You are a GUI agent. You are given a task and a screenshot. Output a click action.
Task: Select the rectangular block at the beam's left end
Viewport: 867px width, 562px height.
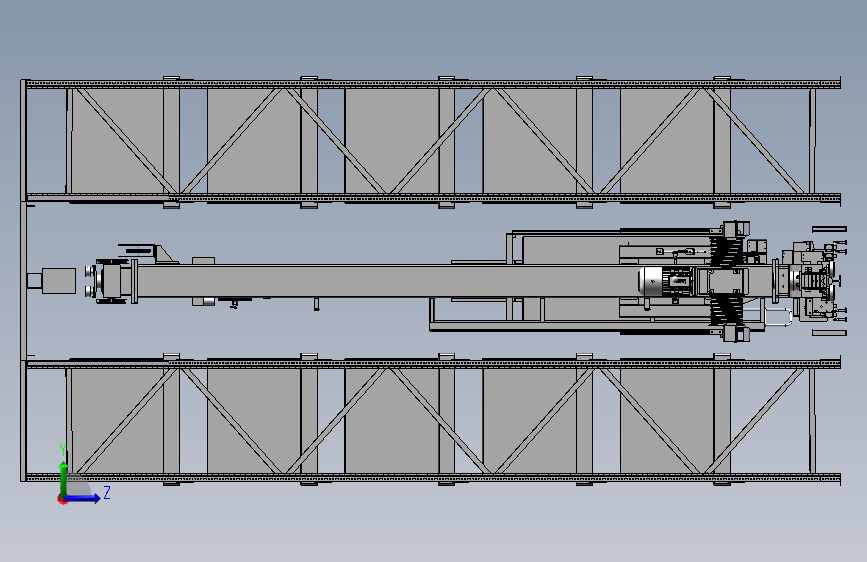click(59, 281)
